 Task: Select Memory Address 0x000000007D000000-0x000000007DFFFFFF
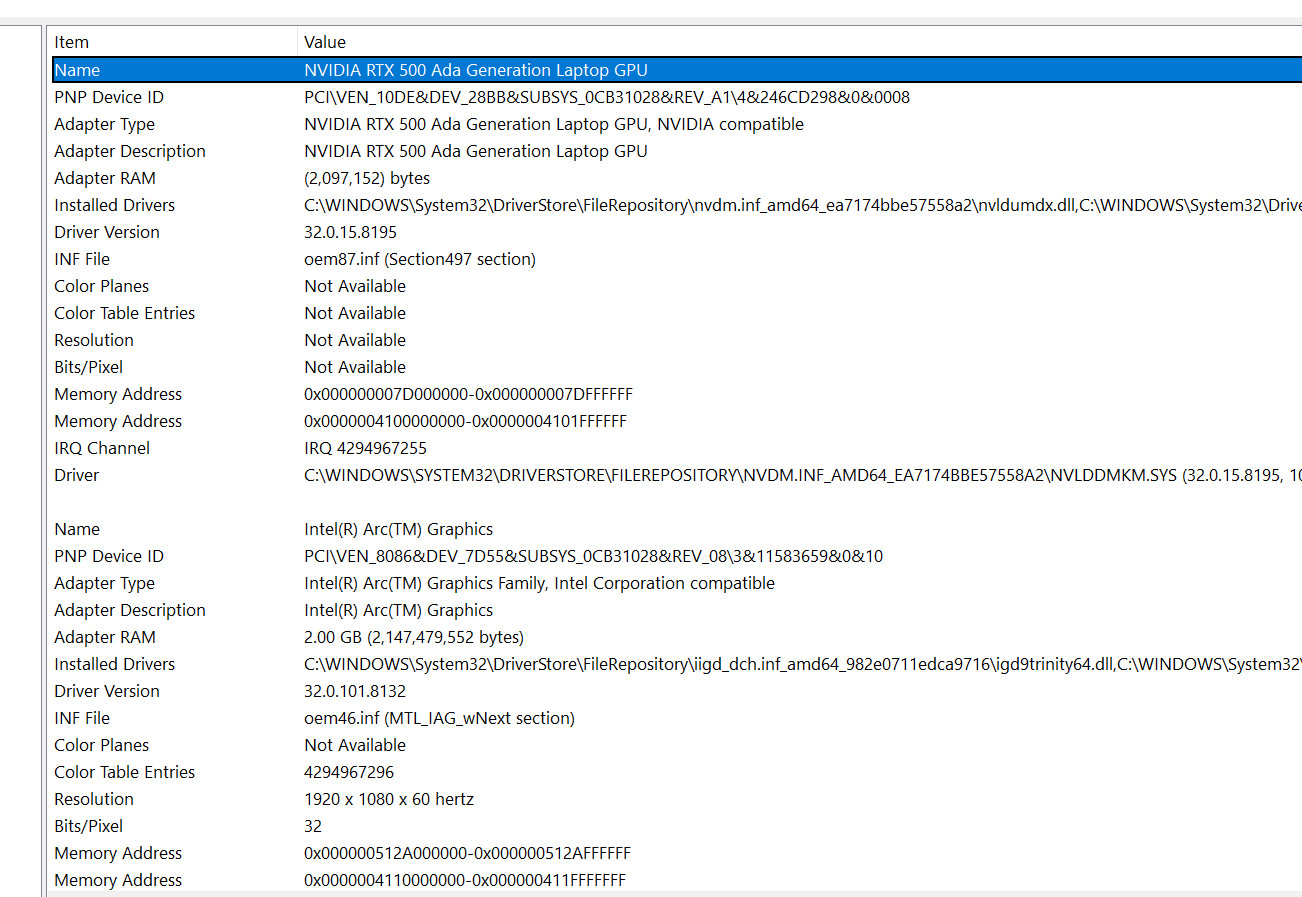point(468,394)
